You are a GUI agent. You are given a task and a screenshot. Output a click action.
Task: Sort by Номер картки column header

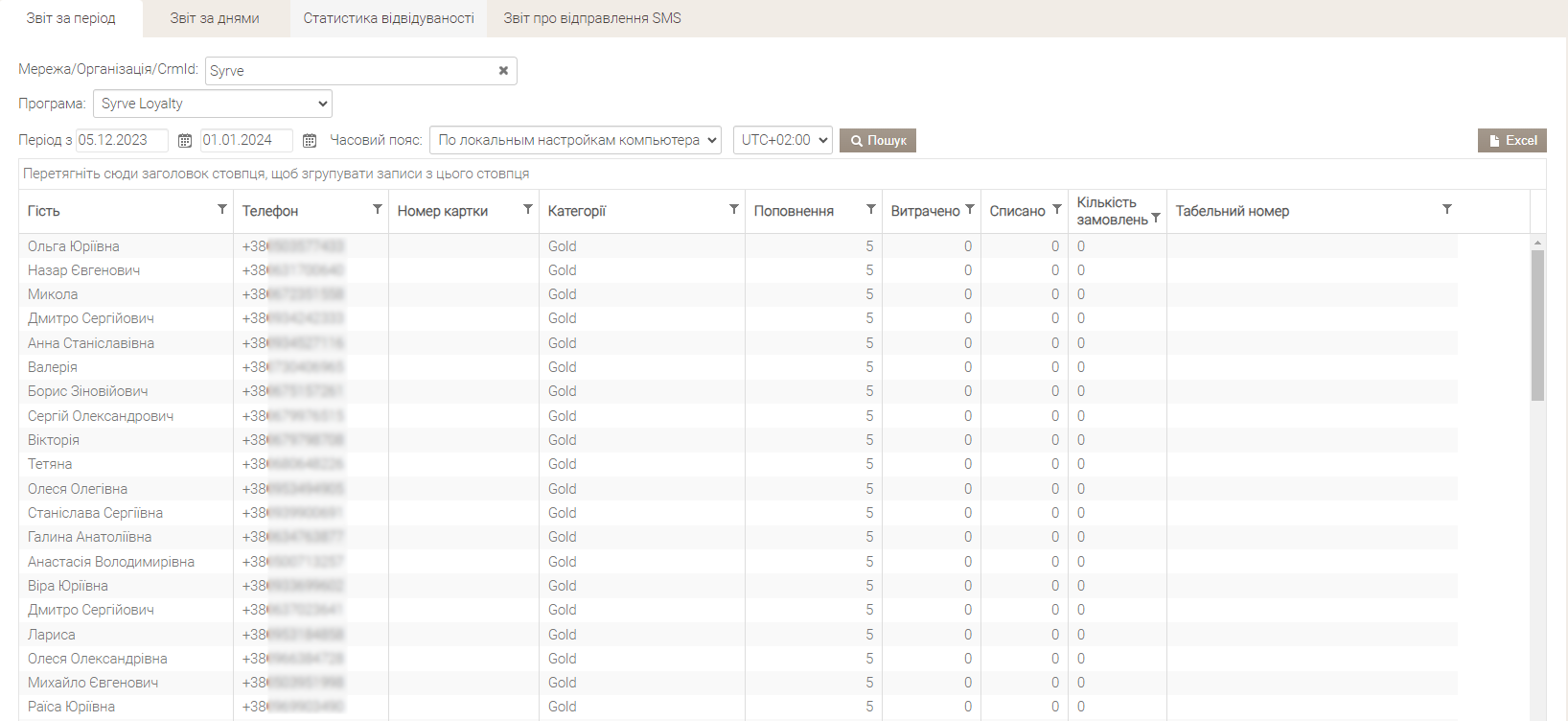click(443, 211)
